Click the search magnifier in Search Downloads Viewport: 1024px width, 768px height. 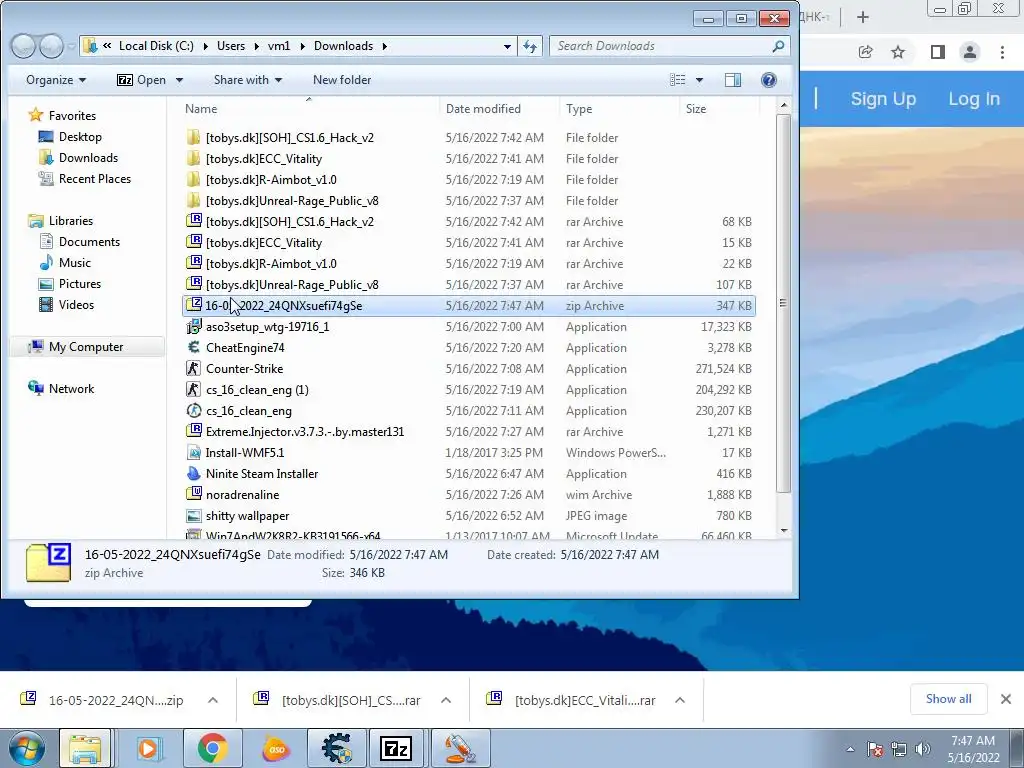pyautogui.click(x=778, y=46)
